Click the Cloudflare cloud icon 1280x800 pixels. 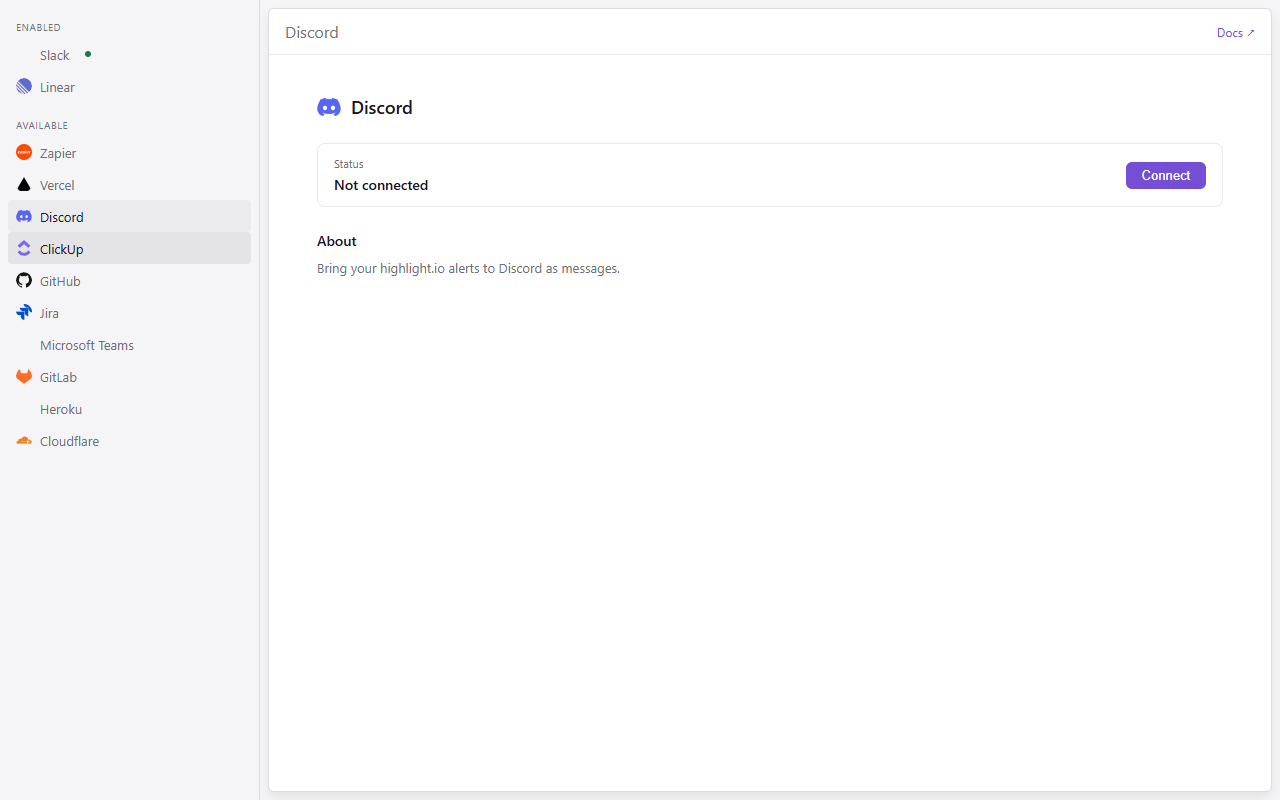tap(24, 441)
